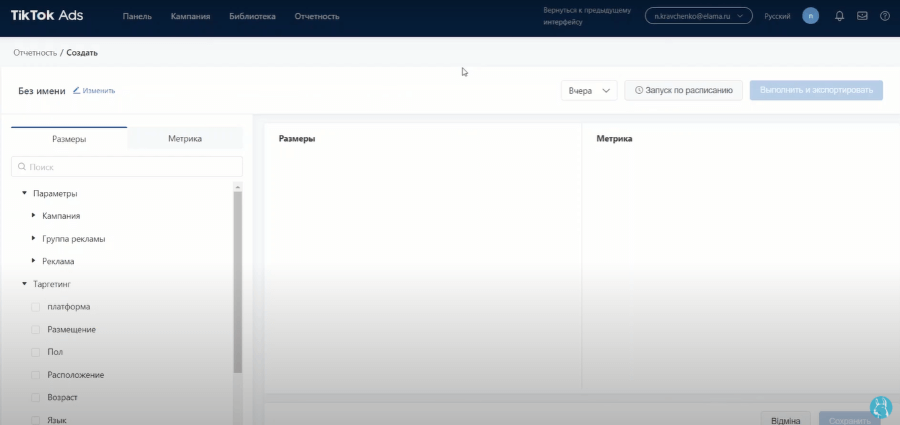Open the Вчера date range dropdown

pyautogui.click(x=589, y=91)
